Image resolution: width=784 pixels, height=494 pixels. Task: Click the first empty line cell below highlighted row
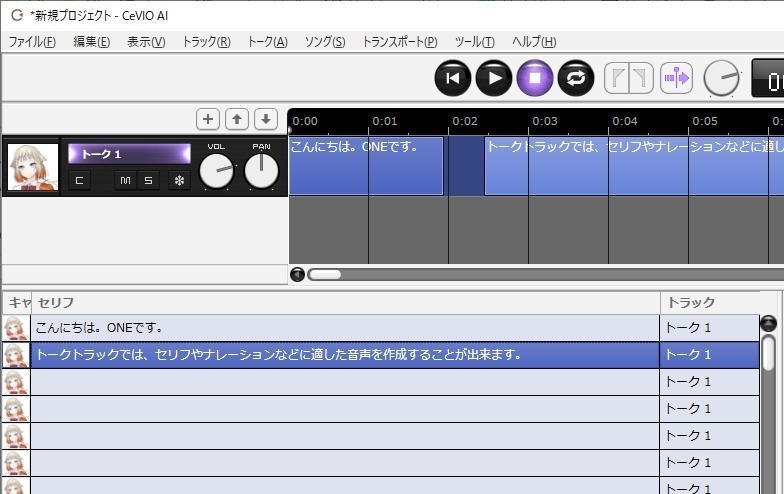point(345,382)
